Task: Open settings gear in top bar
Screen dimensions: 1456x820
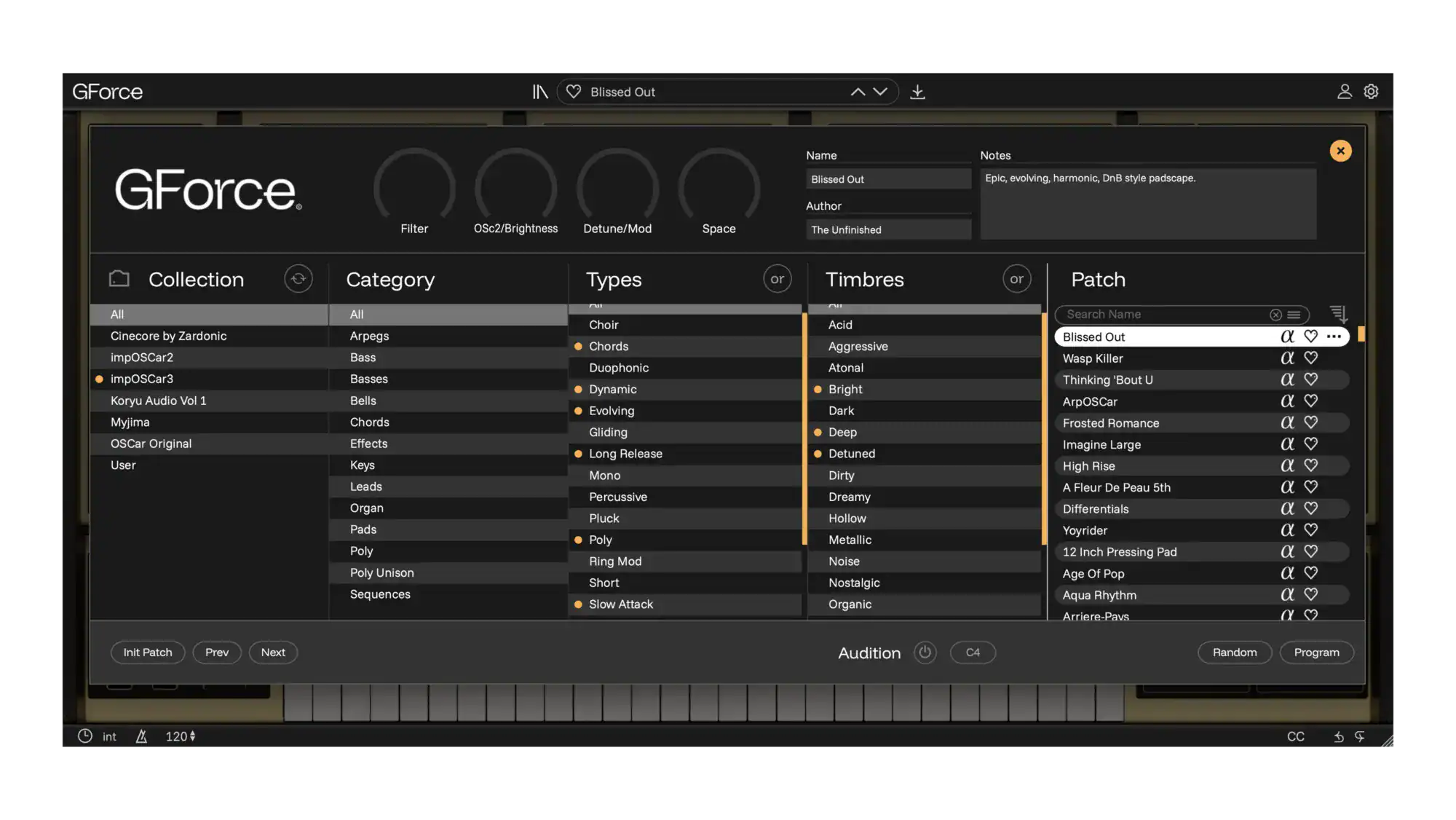Action: 1371,92
